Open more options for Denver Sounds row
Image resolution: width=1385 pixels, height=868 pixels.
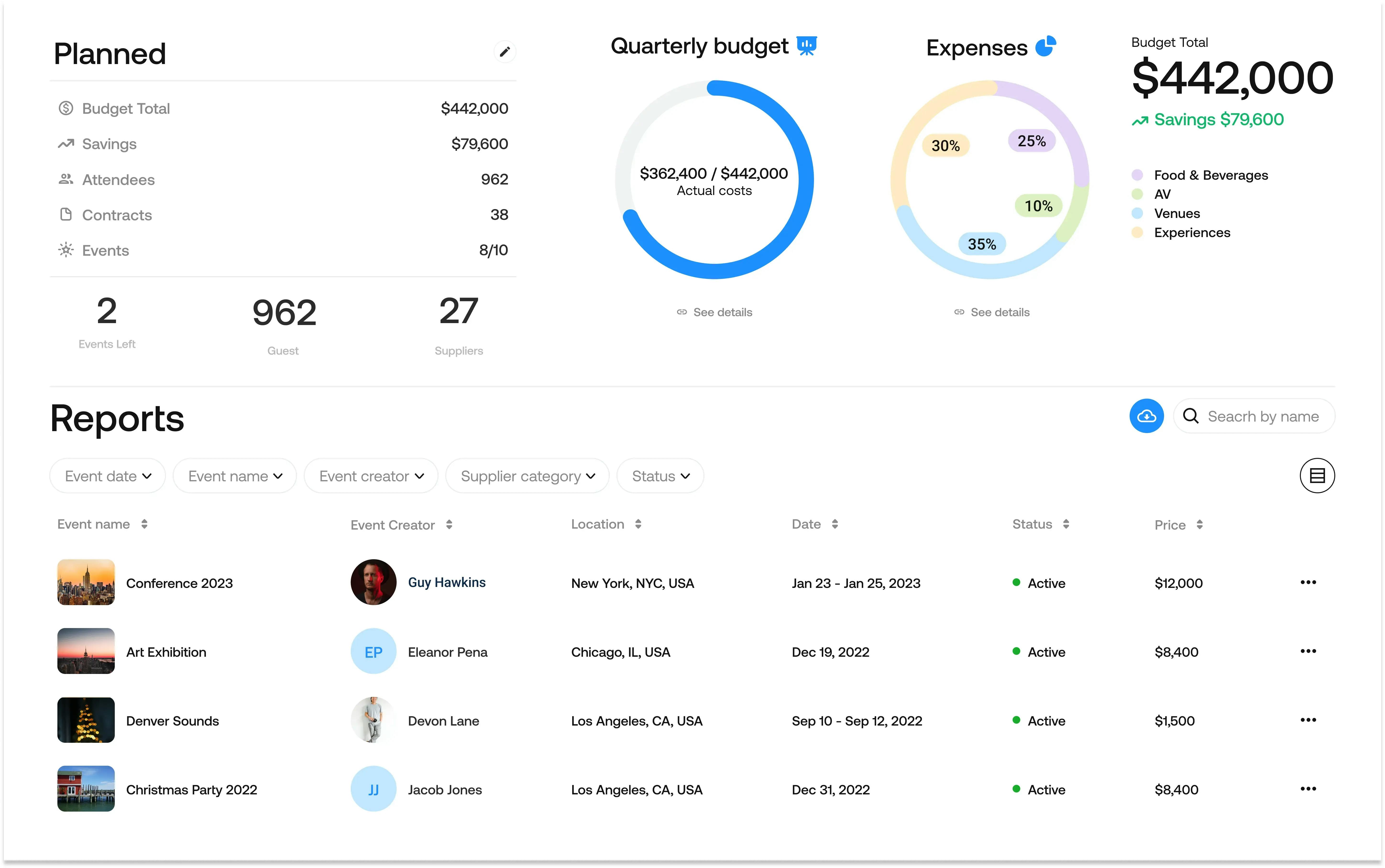point(1308,720)
